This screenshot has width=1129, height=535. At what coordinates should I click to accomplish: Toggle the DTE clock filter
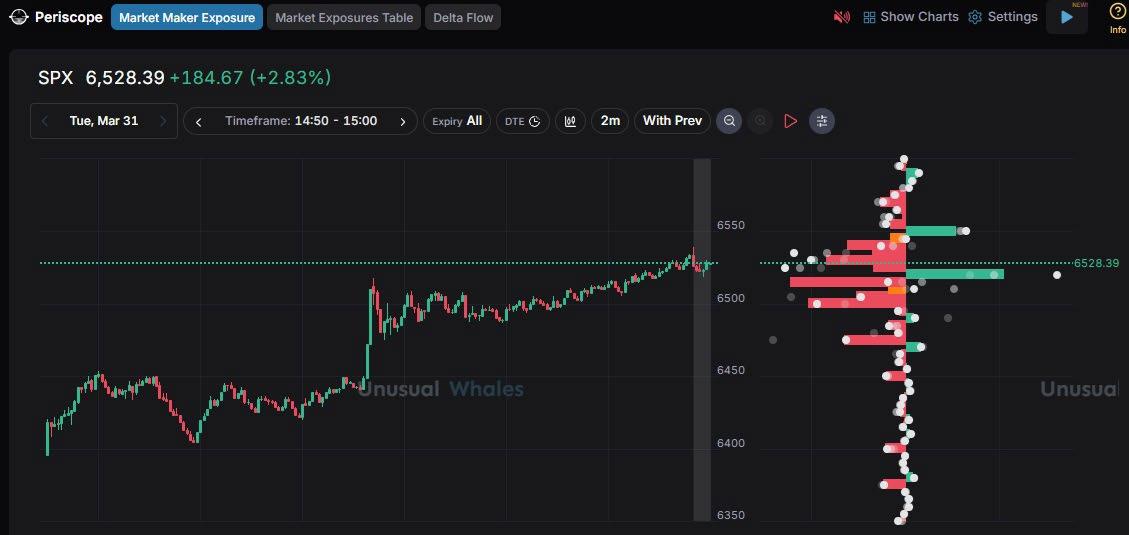click(x=522, y=121)
